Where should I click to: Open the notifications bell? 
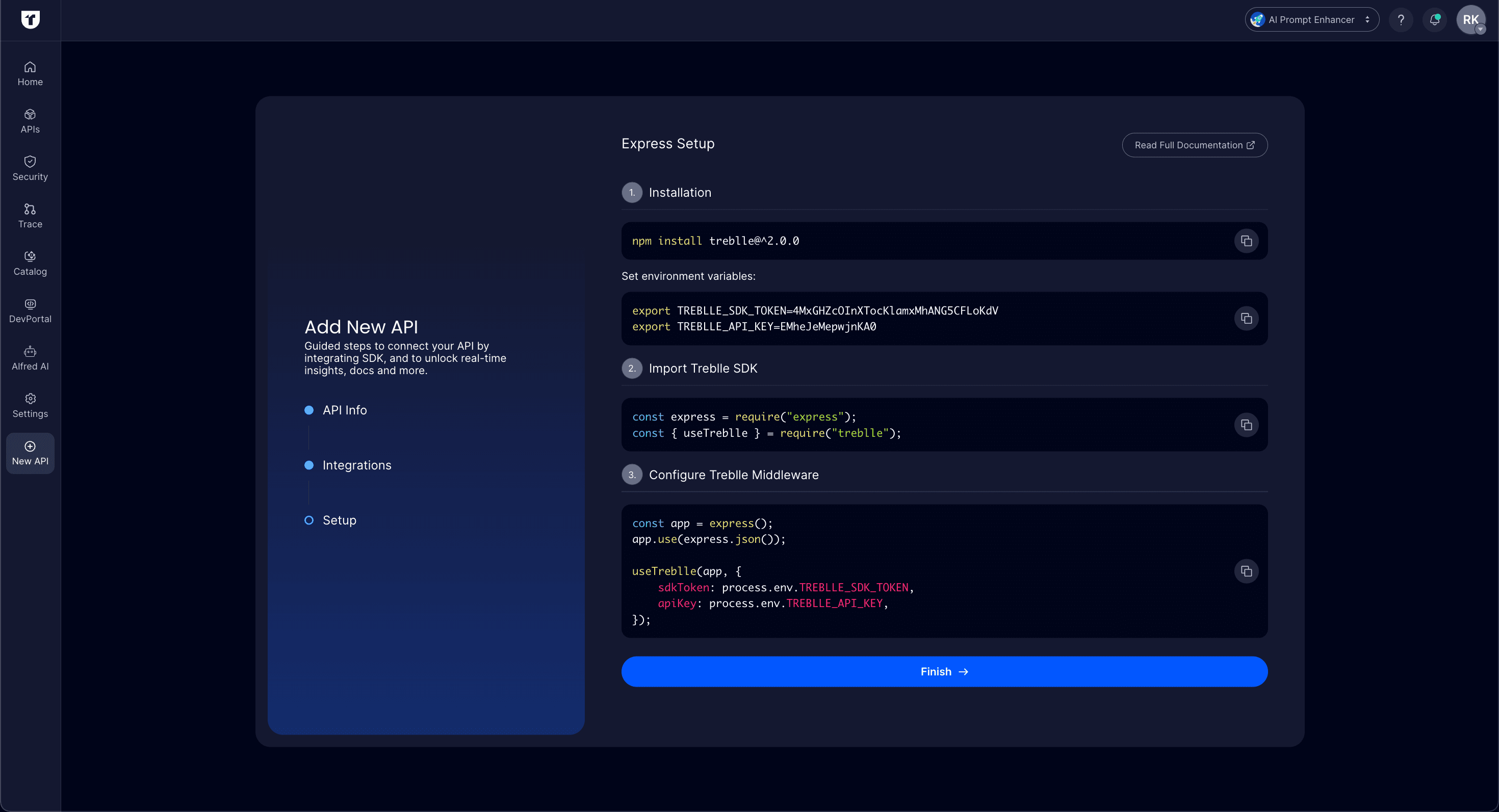pyautogui.click(x=1434, y=20)
